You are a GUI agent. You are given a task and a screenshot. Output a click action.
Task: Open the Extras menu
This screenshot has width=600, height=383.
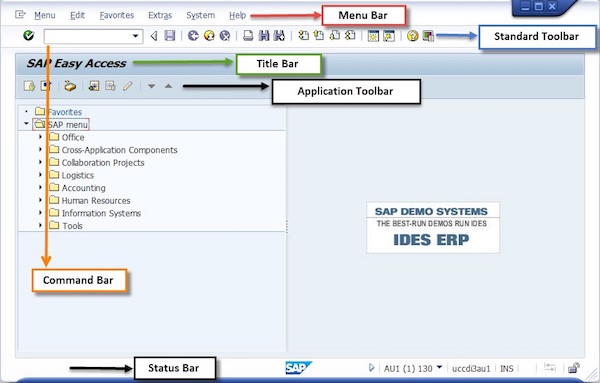[160, 15]
